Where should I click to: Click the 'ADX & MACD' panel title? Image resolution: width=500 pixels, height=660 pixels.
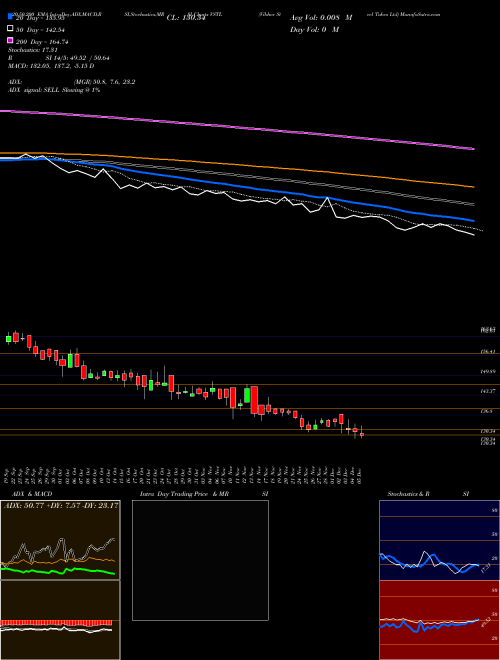point(32,494)
